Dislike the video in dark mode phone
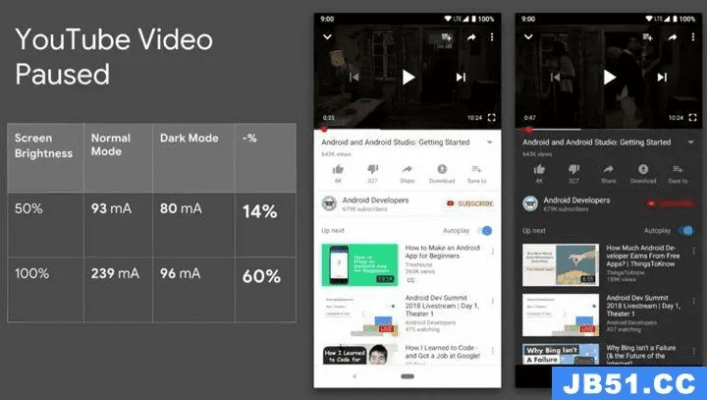Viewport: 707px width, 400px height. [x=574, y=170]
